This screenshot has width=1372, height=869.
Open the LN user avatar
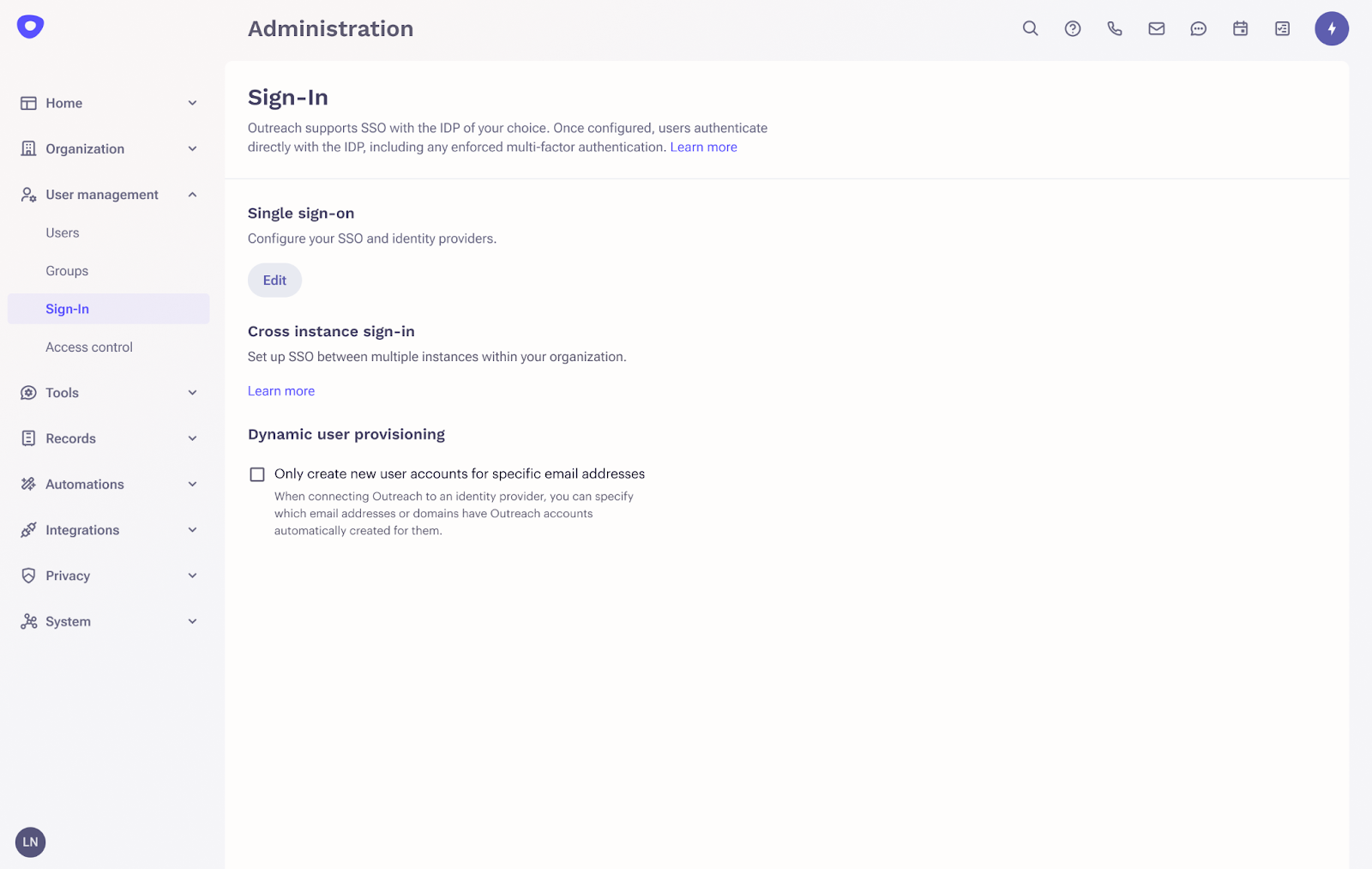coord(30,842)
